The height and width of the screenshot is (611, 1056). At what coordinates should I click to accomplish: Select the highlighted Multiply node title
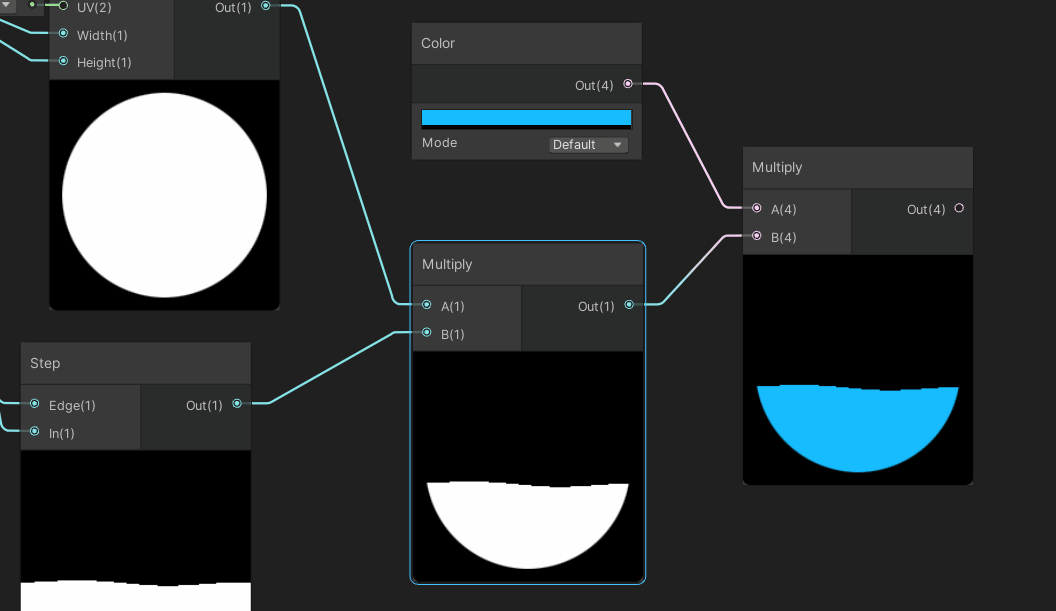[x=528, y=264]
